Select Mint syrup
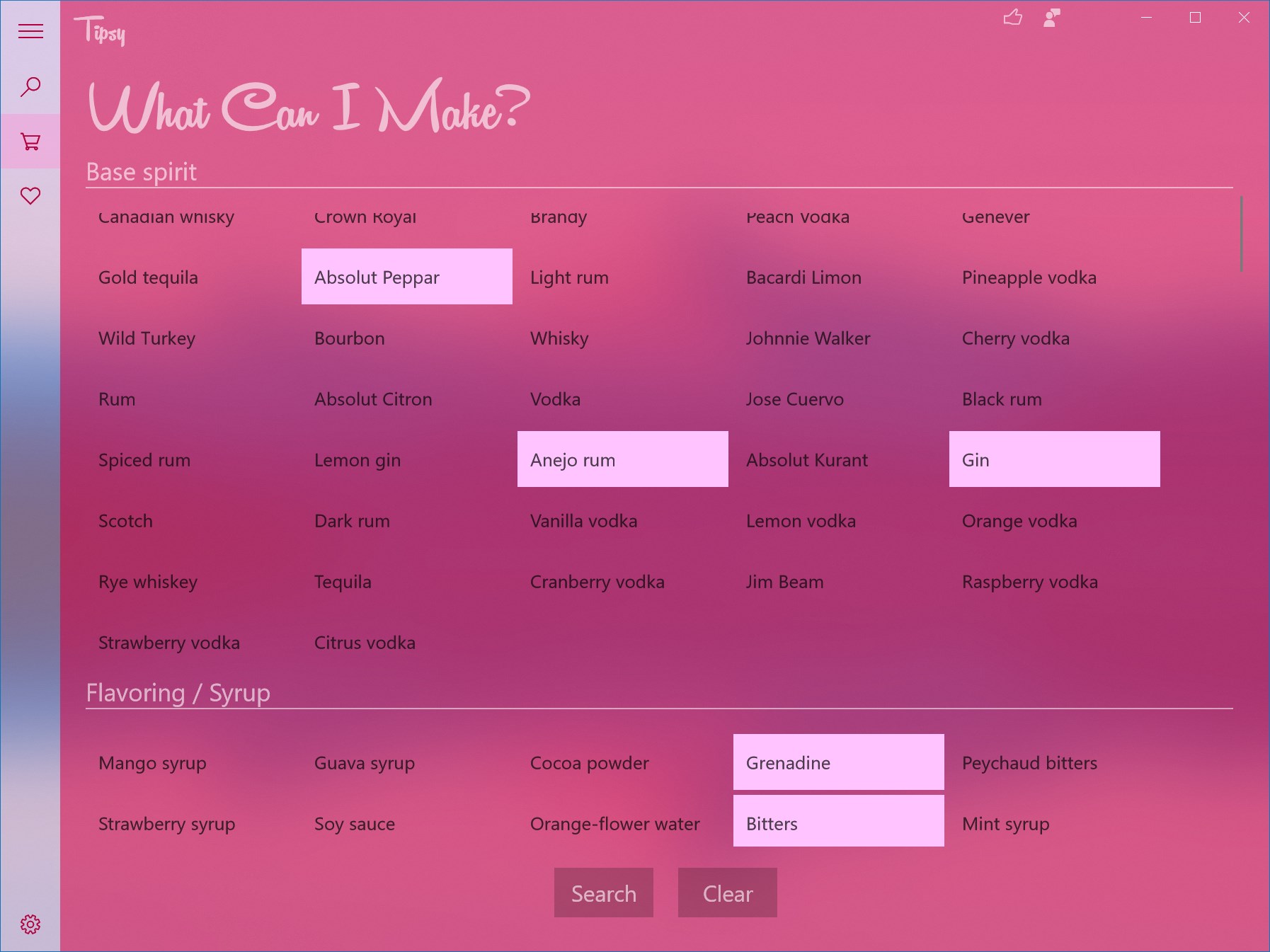Screen dimensions: 1270x952 click(1055, 821)
